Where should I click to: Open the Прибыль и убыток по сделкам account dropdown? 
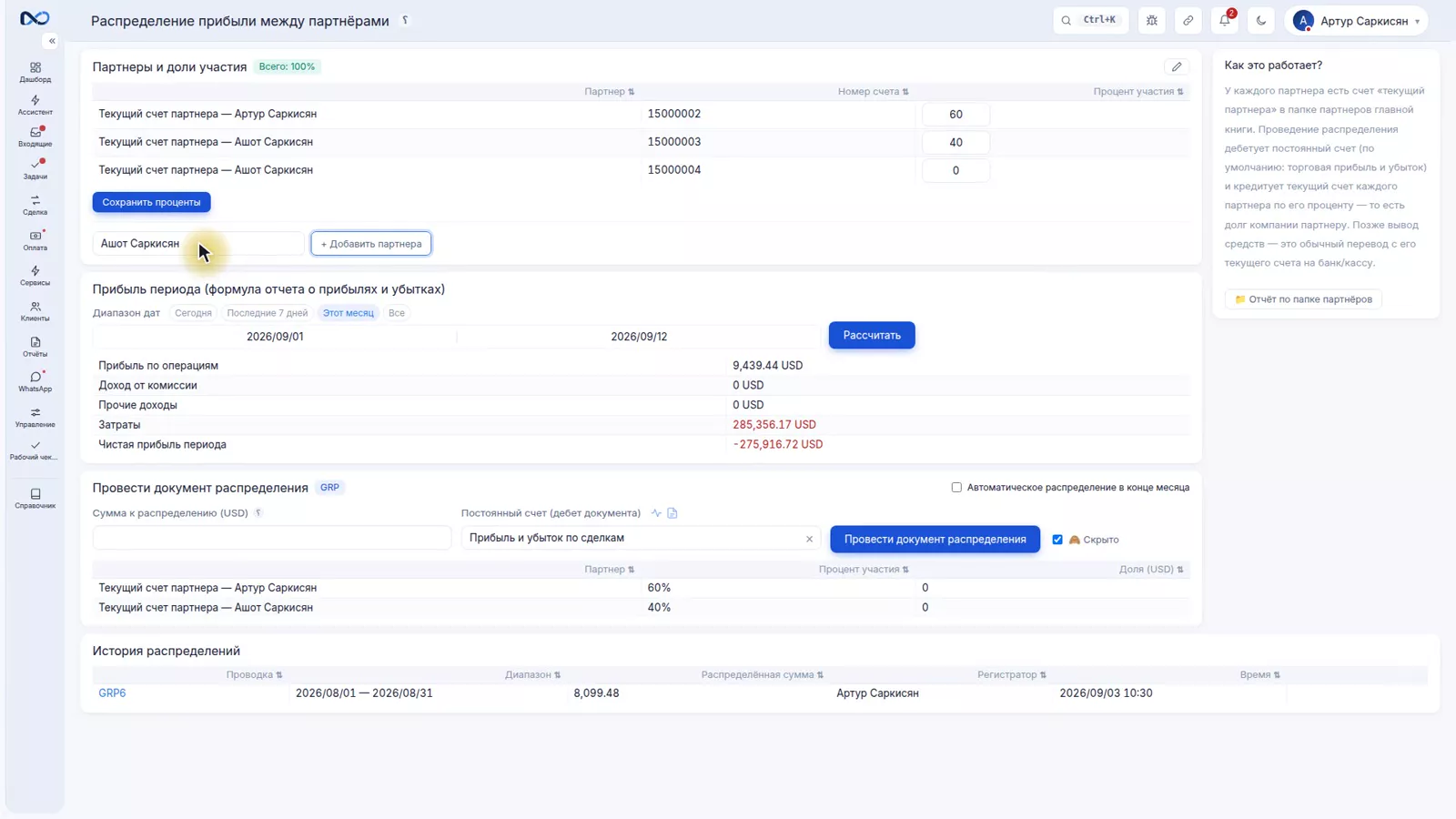[x=641, y=538]
